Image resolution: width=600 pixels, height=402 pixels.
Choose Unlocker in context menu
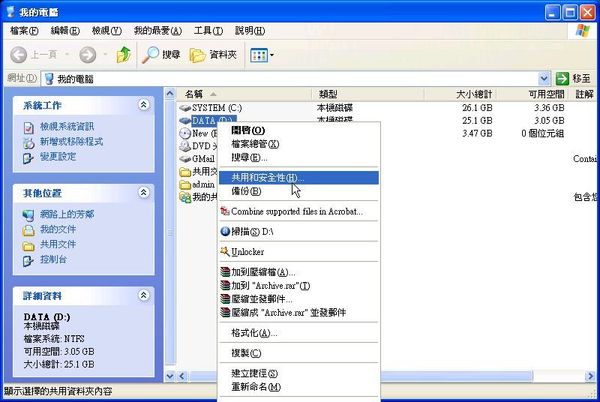tap(299, 252)
